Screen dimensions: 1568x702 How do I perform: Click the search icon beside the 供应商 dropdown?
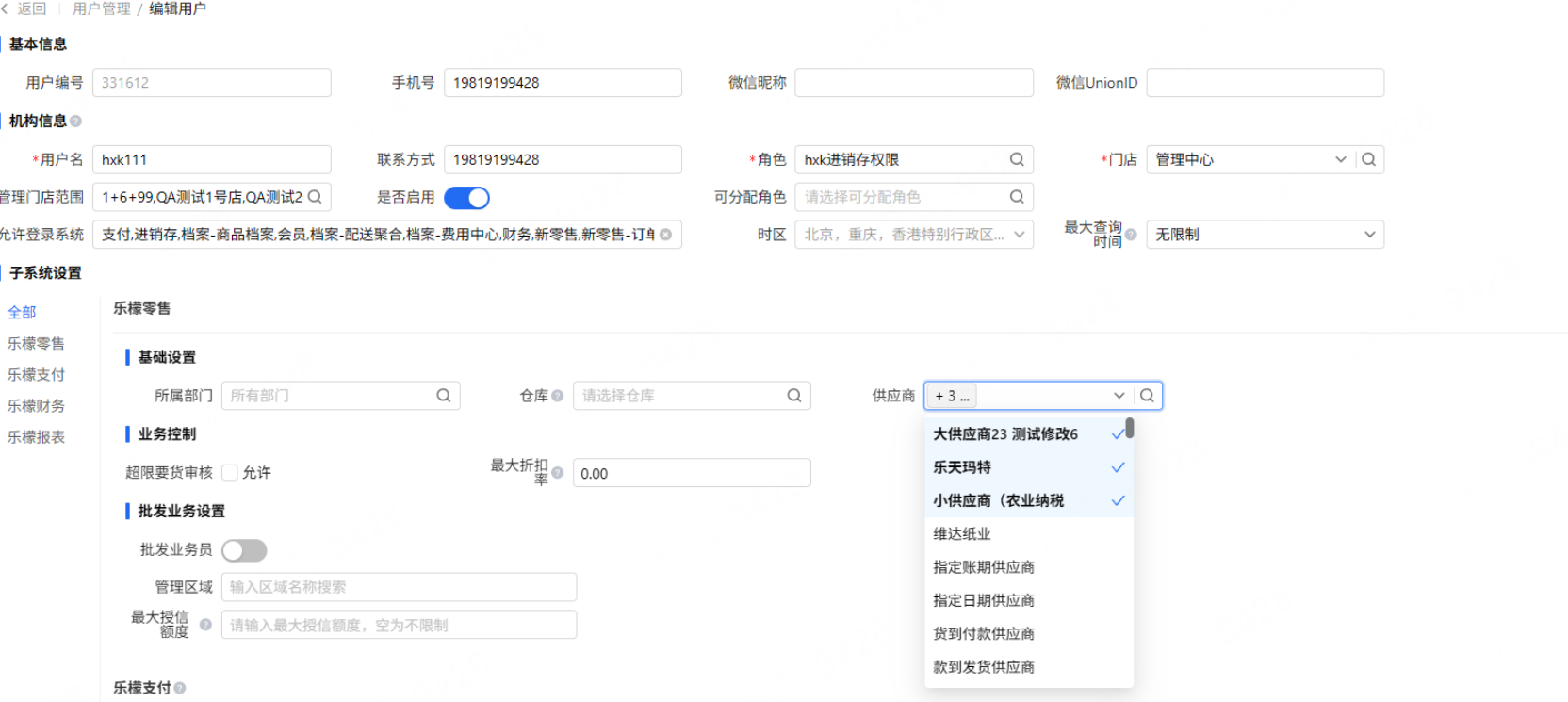pyautogui.click(x=1147, y=396)
